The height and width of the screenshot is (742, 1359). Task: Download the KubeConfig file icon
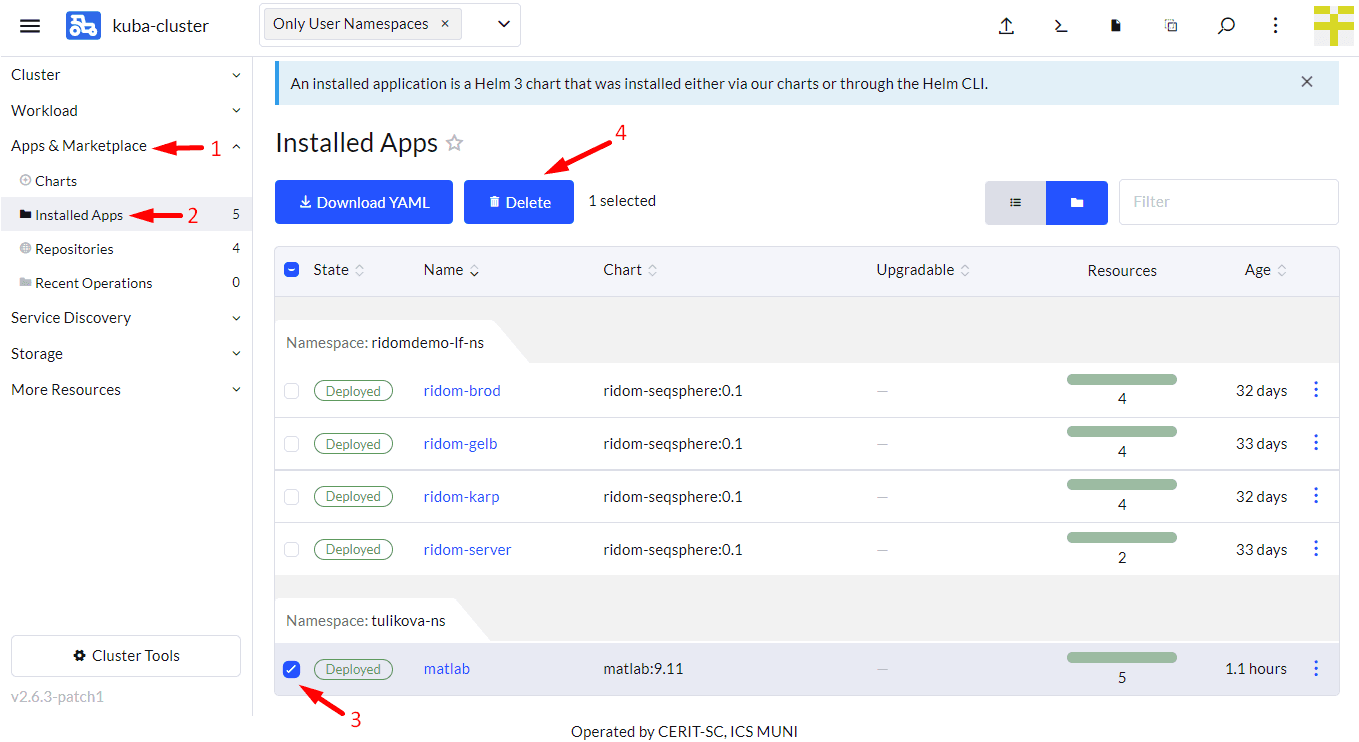pos(1116,26)
